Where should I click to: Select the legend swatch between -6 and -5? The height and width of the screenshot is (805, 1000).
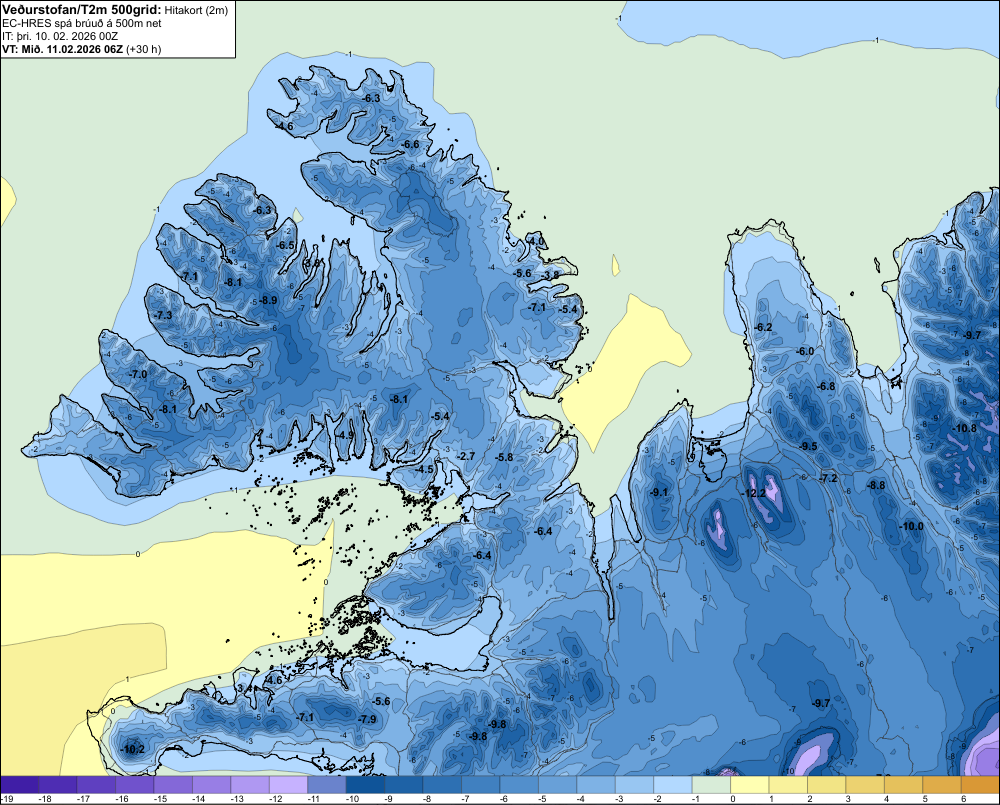click(519, 785)
